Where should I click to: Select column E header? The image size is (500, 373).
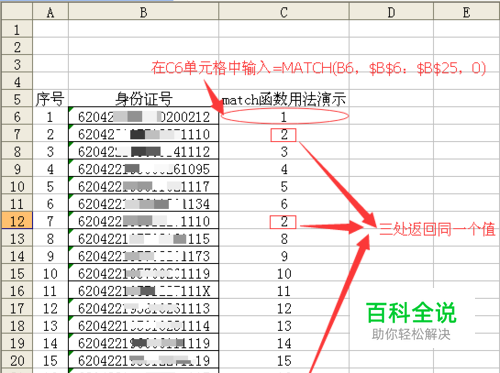click(467, 12)
